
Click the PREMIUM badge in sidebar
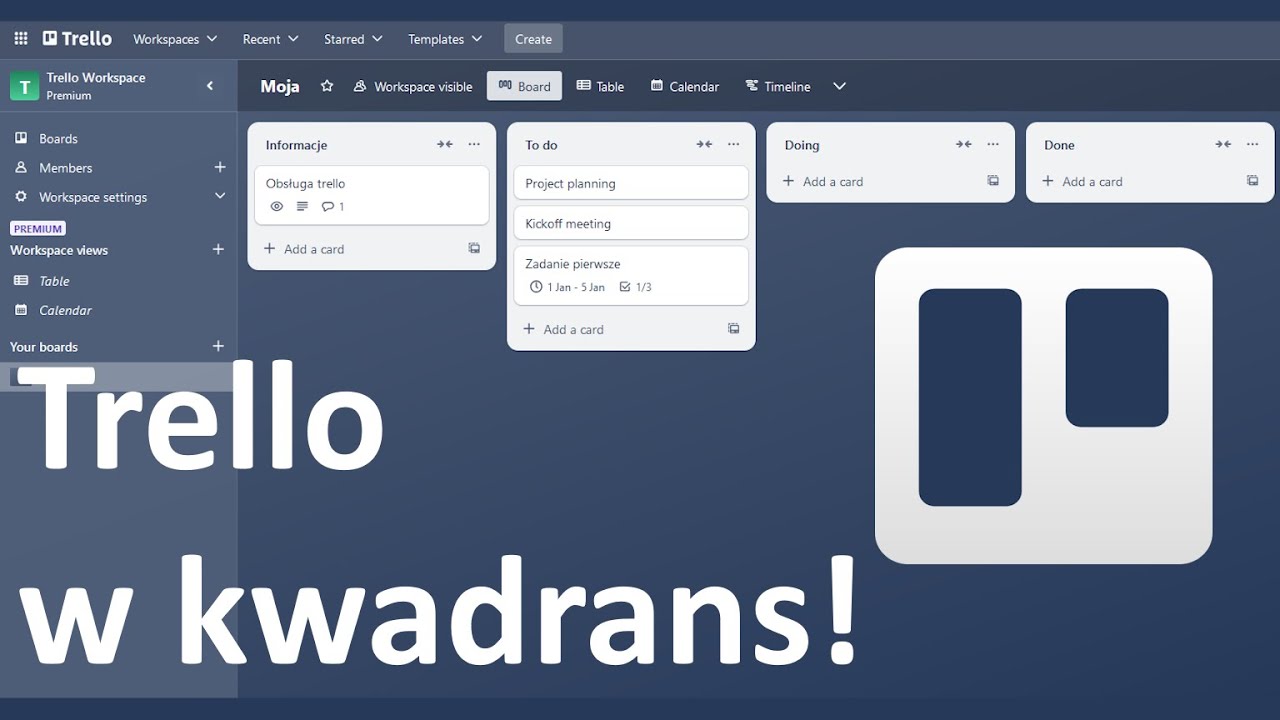click(38, 228)
